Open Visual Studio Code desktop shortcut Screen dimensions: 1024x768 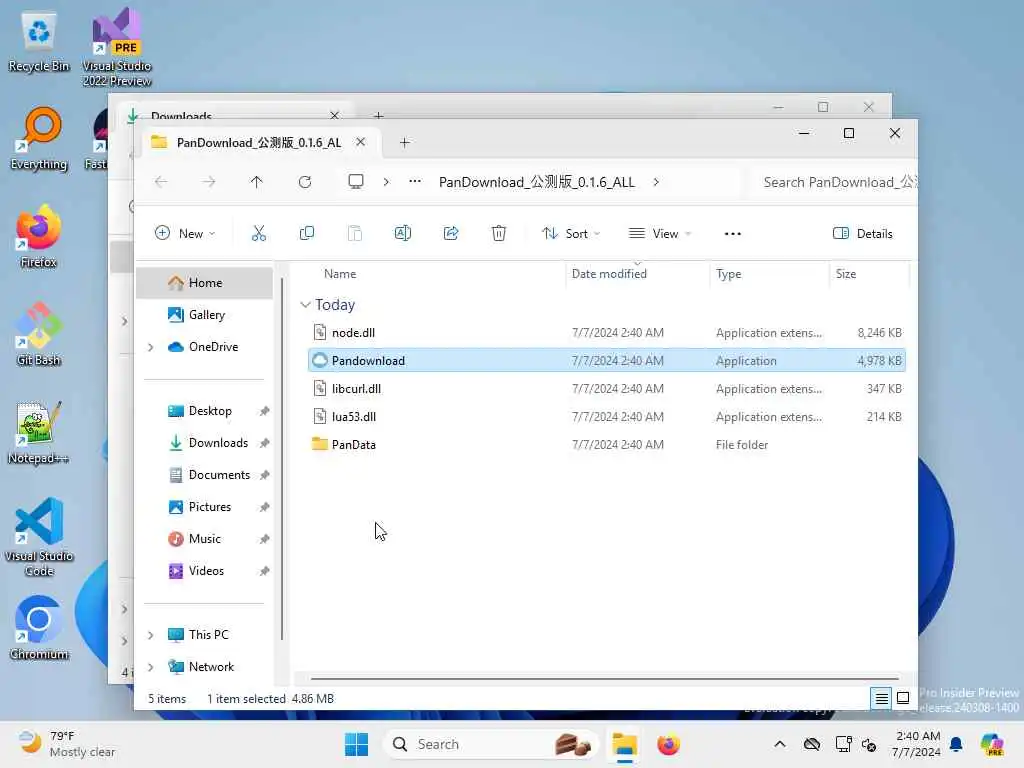coord(39,537)
